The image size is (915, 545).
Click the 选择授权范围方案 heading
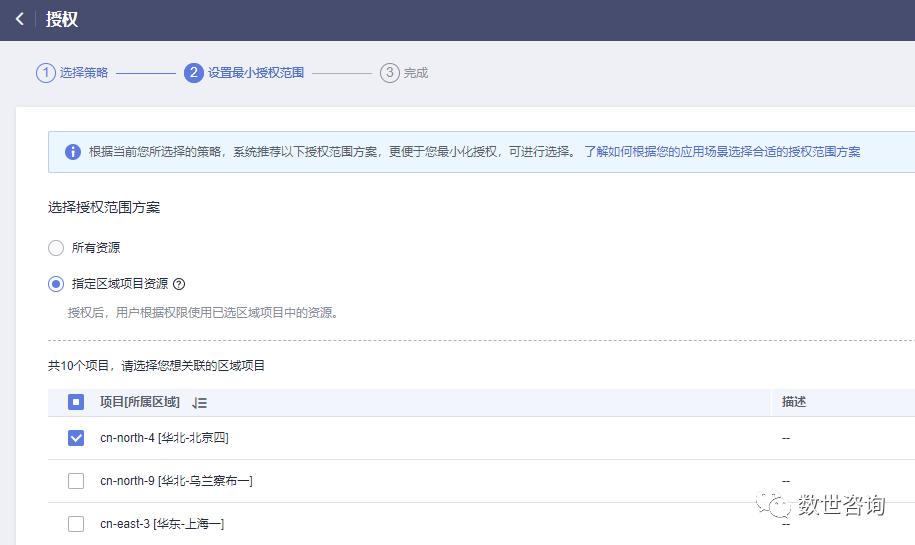(x=104, y=208)
